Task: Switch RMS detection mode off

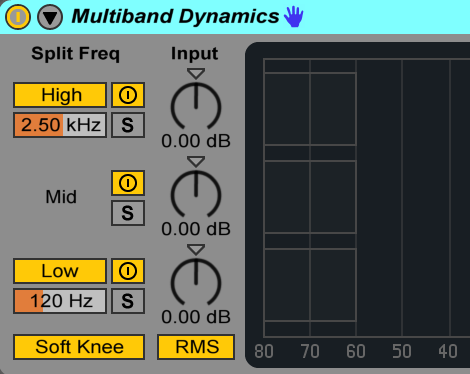Action: (196, 347)
